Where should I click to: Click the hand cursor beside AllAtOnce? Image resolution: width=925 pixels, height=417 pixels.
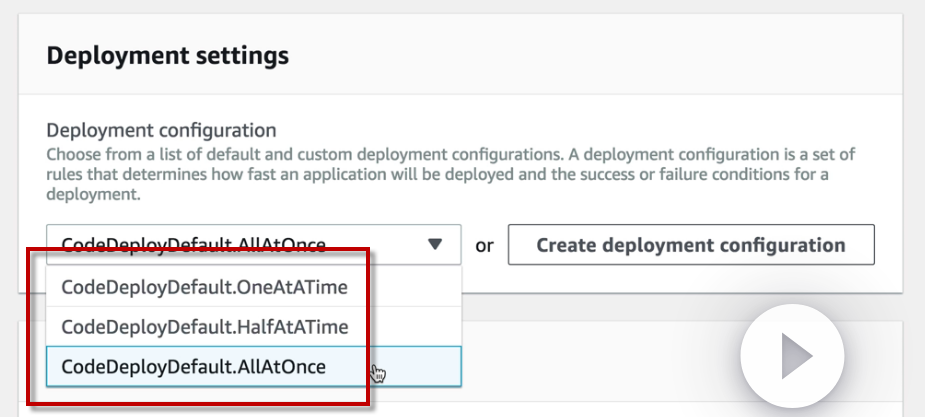(x=377, y=373)
